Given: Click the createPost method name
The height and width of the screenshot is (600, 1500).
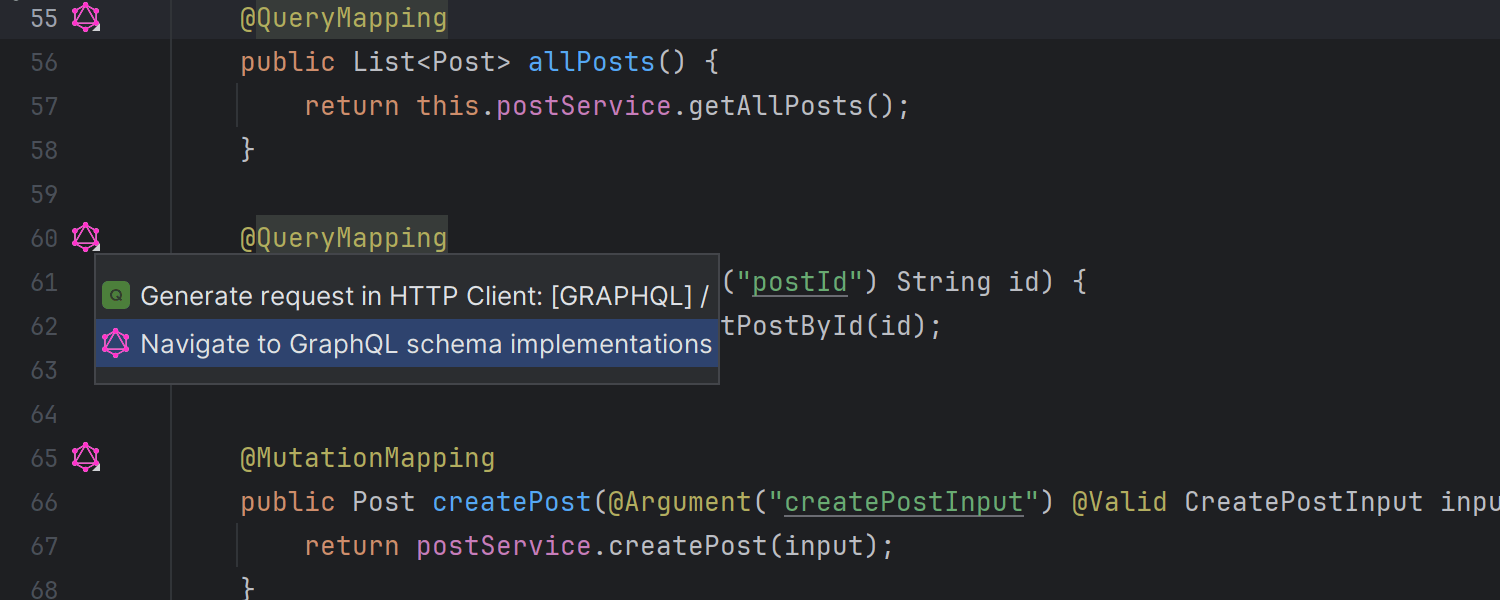Looking at the screenshot, I should (x=512, y=502).
